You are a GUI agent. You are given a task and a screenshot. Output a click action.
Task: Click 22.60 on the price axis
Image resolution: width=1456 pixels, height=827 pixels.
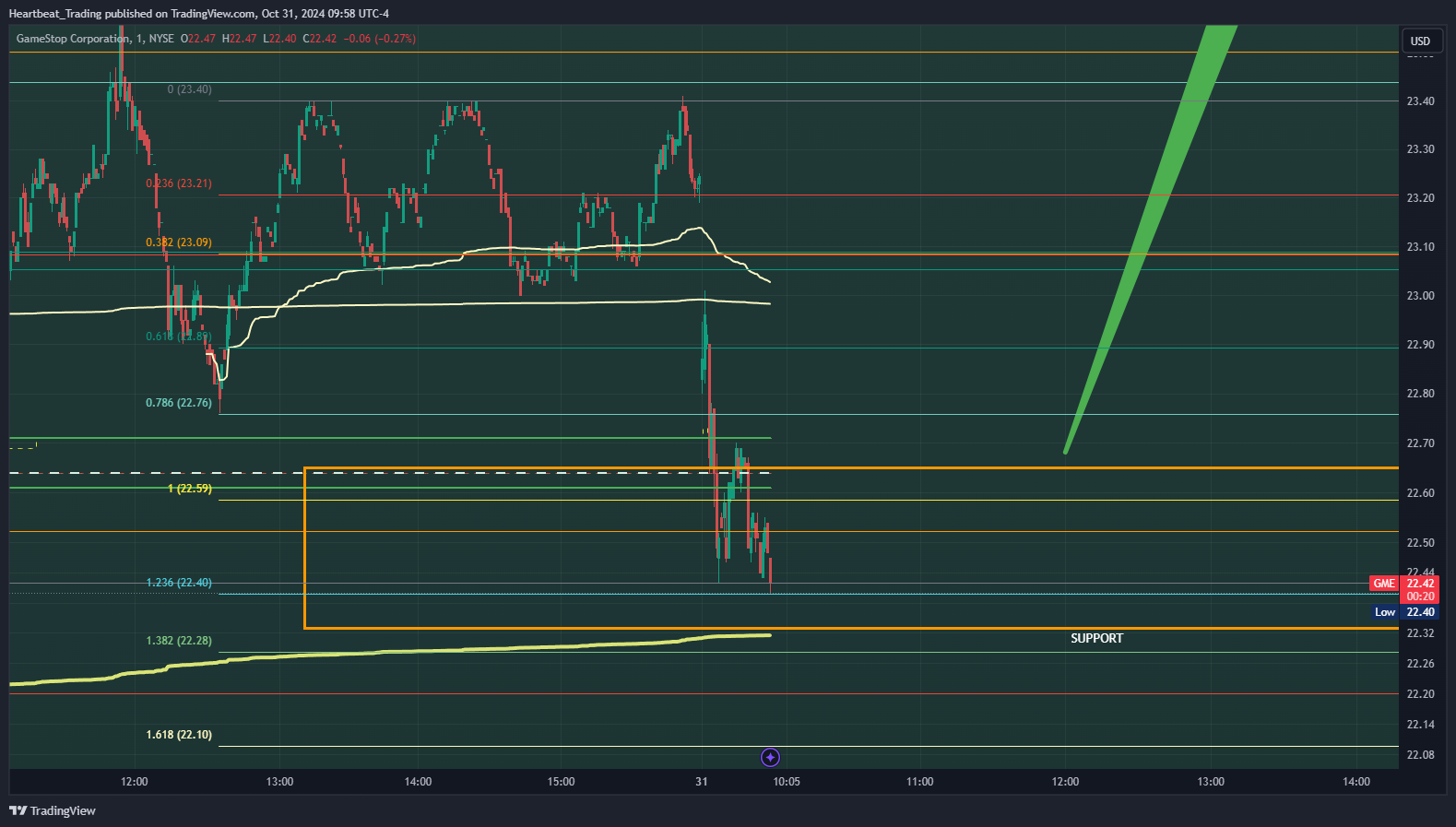point(1420,493)
